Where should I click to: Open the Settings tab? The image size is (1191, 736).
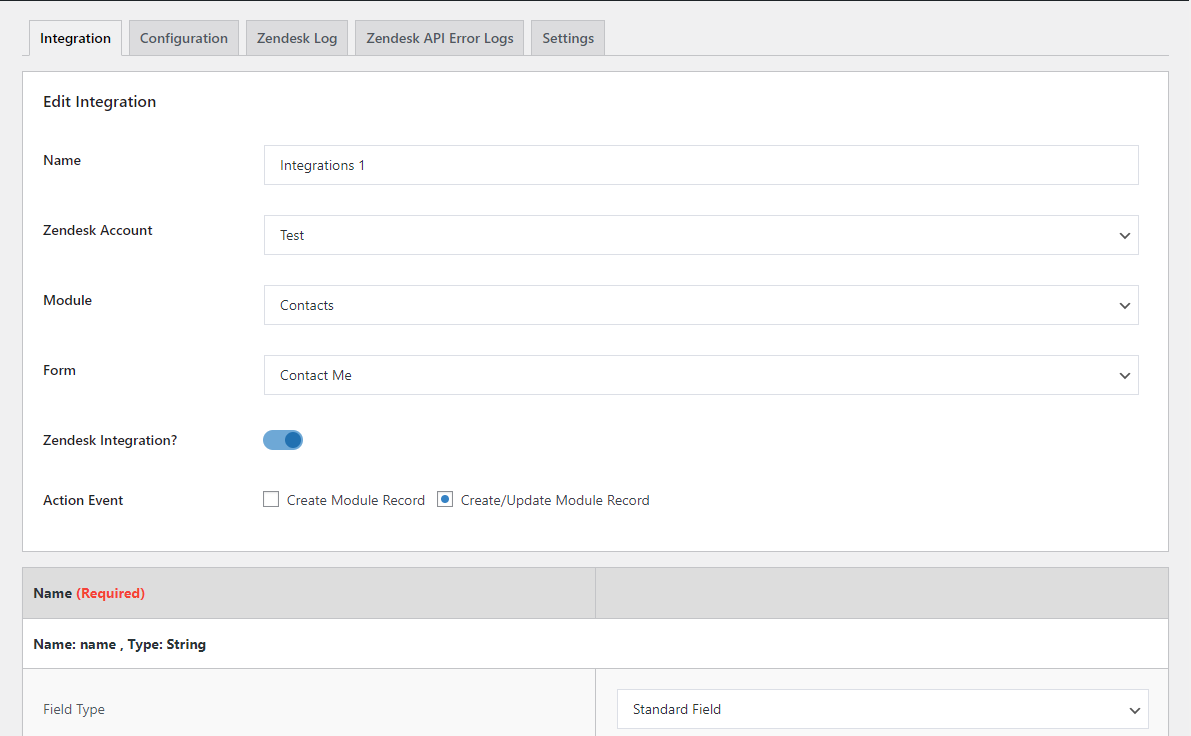(x=568, y=38)
